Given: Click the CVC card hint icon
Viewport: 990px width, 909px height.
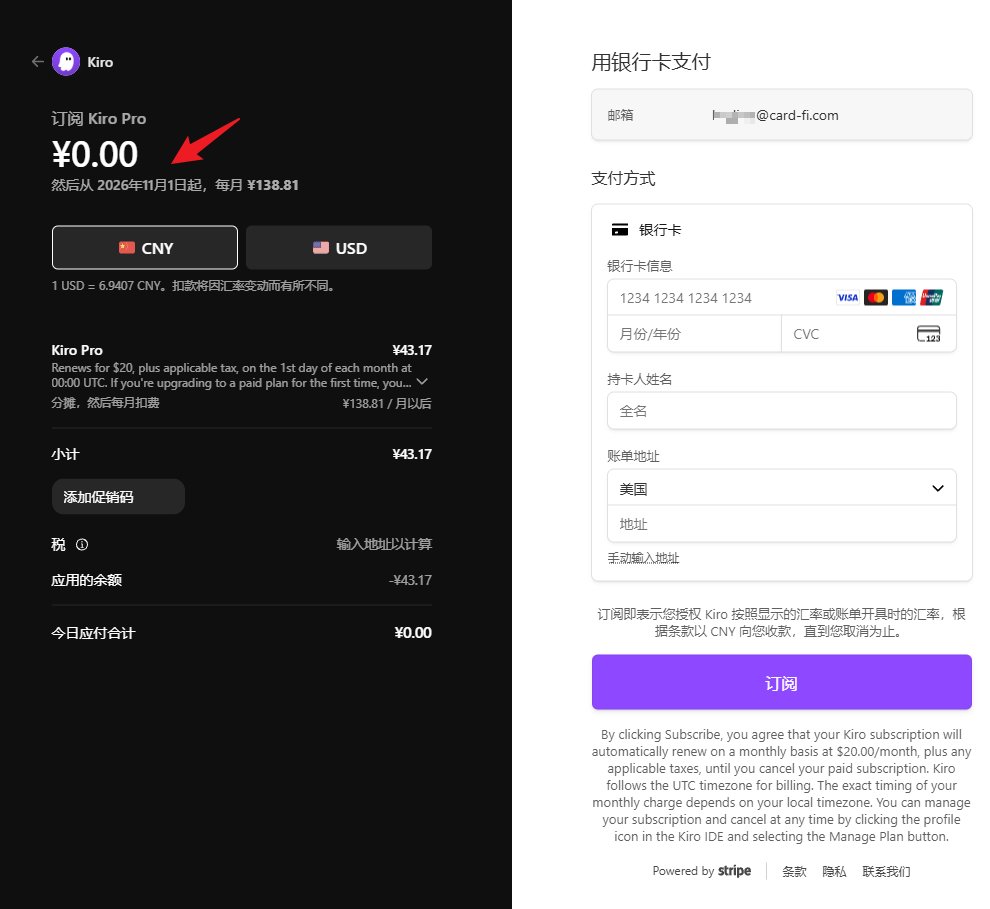Looking at the screenshot, I should [928, 334].
